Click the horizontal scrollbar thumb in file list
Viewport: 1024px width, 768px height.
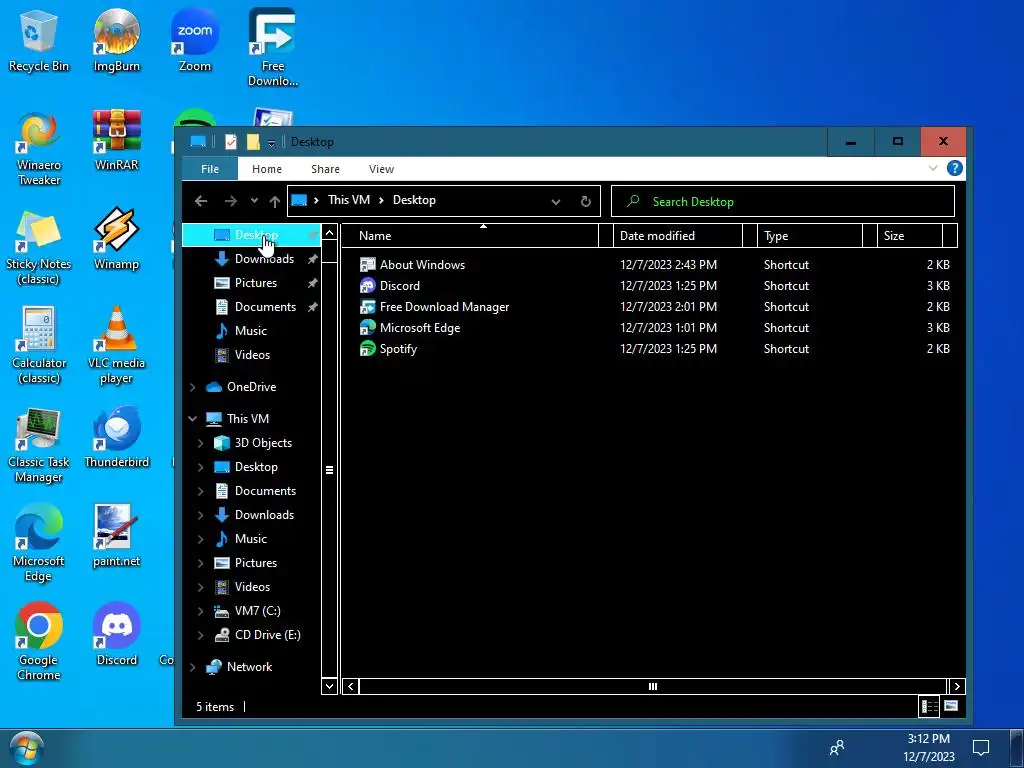[652, 686]
